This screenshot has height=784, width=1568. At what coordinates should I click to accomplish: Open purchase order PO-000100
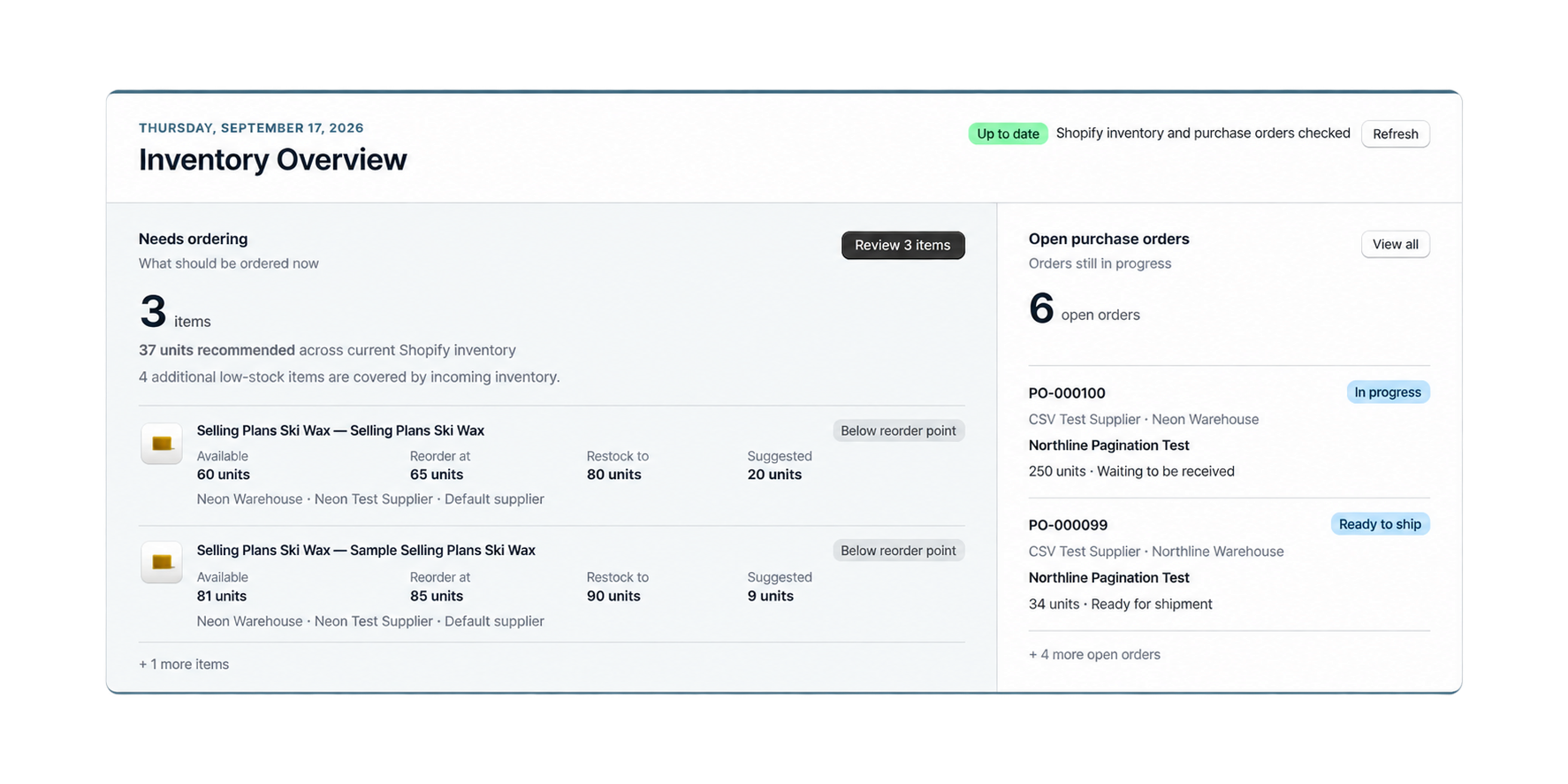point(1067,392)
